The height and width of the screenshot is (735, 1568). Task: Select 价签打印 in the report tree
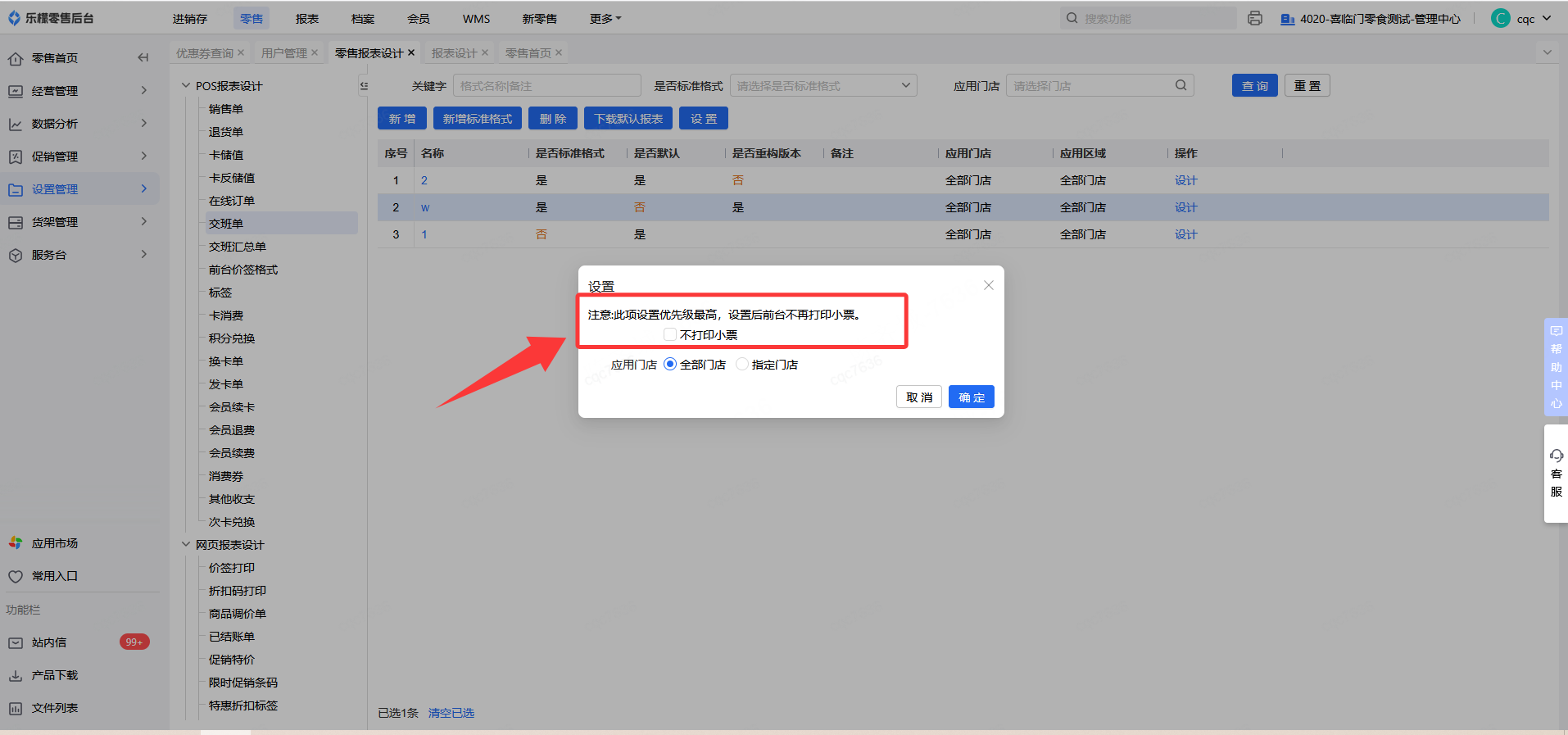232,567
